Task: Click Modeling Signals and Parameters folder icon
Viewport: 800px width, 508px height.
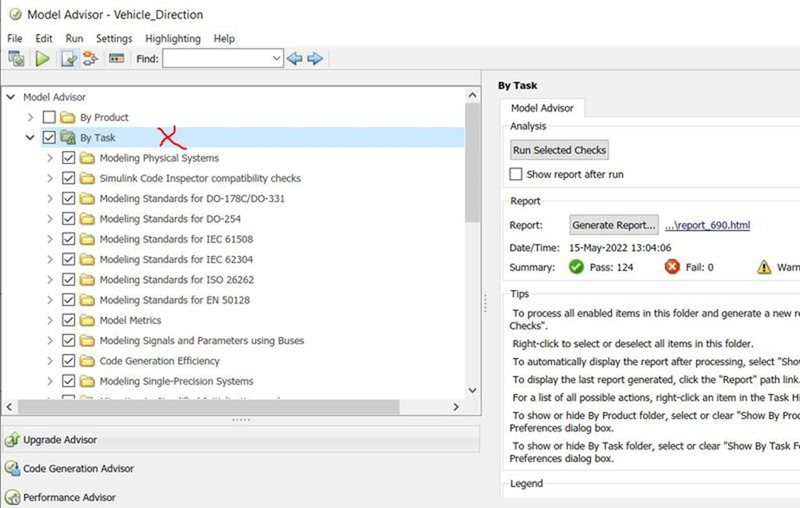Action: tap(87, 341)
